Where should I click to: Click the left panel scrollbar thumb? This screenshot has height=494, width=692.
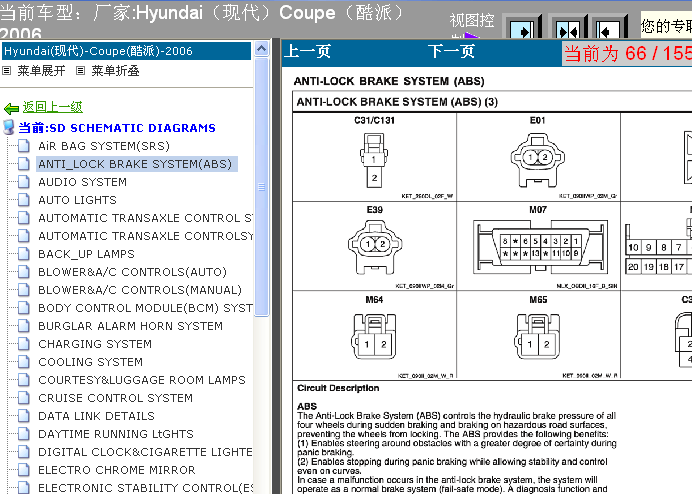click(262, 187)
